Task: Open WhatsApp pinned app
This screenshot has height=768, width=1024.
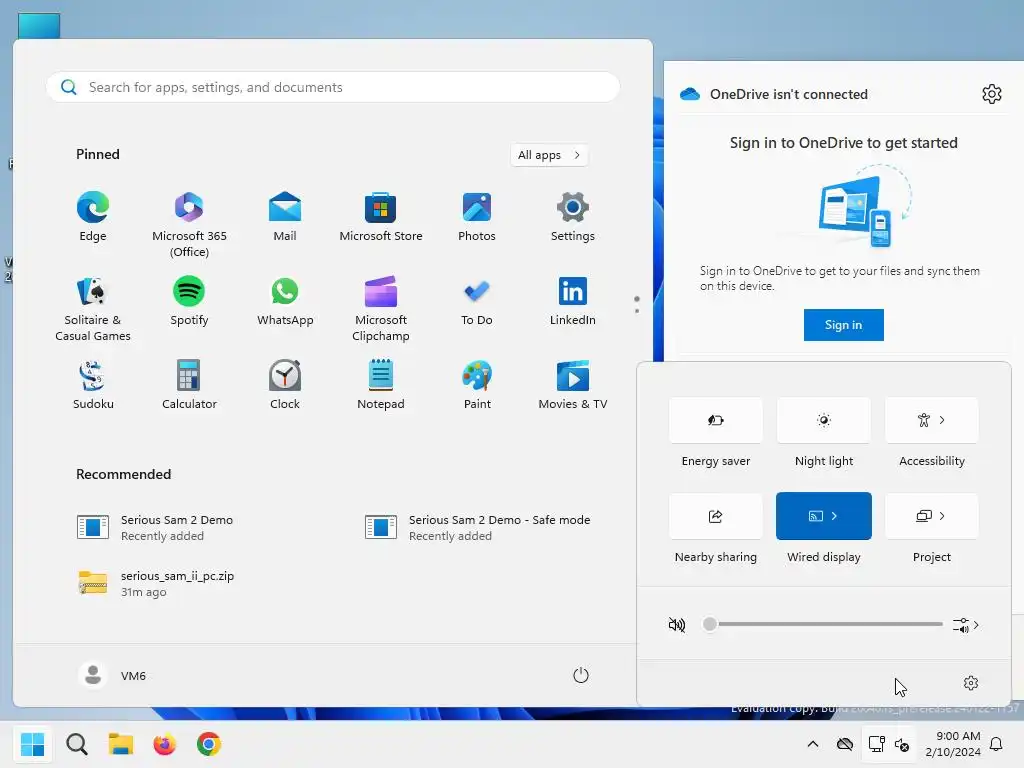Action: click(285, 301)
